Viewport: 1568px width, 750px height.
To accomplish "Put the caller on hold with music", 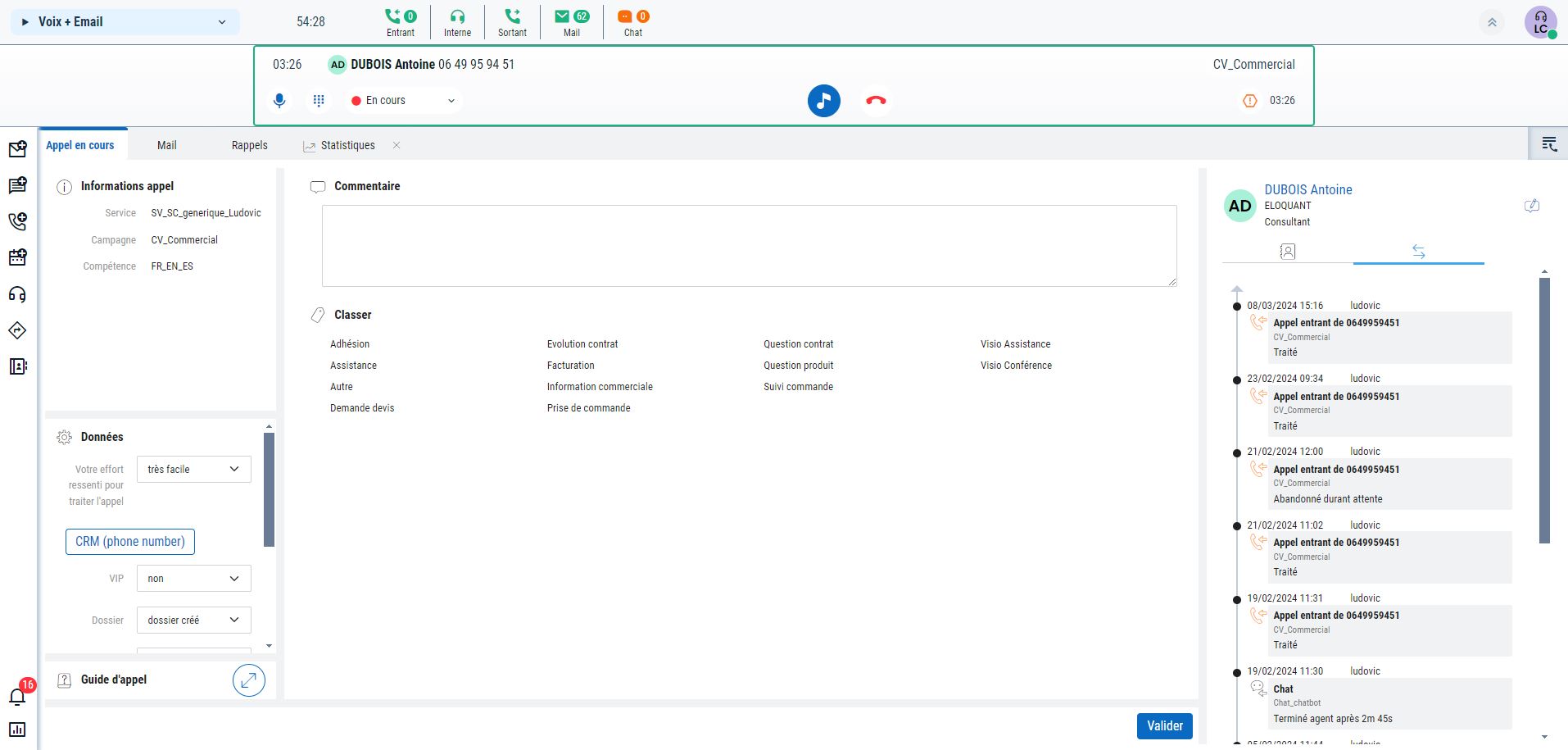I will pos(823,100).
